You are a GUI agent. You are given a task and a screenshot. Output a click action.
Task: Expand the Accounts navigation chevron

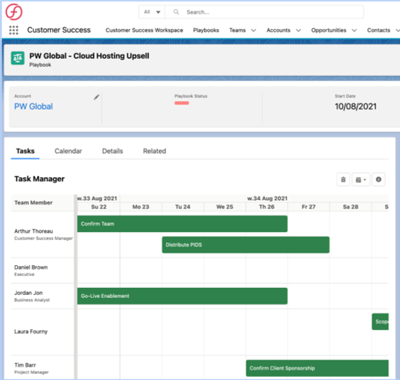[x=298, y=30]
